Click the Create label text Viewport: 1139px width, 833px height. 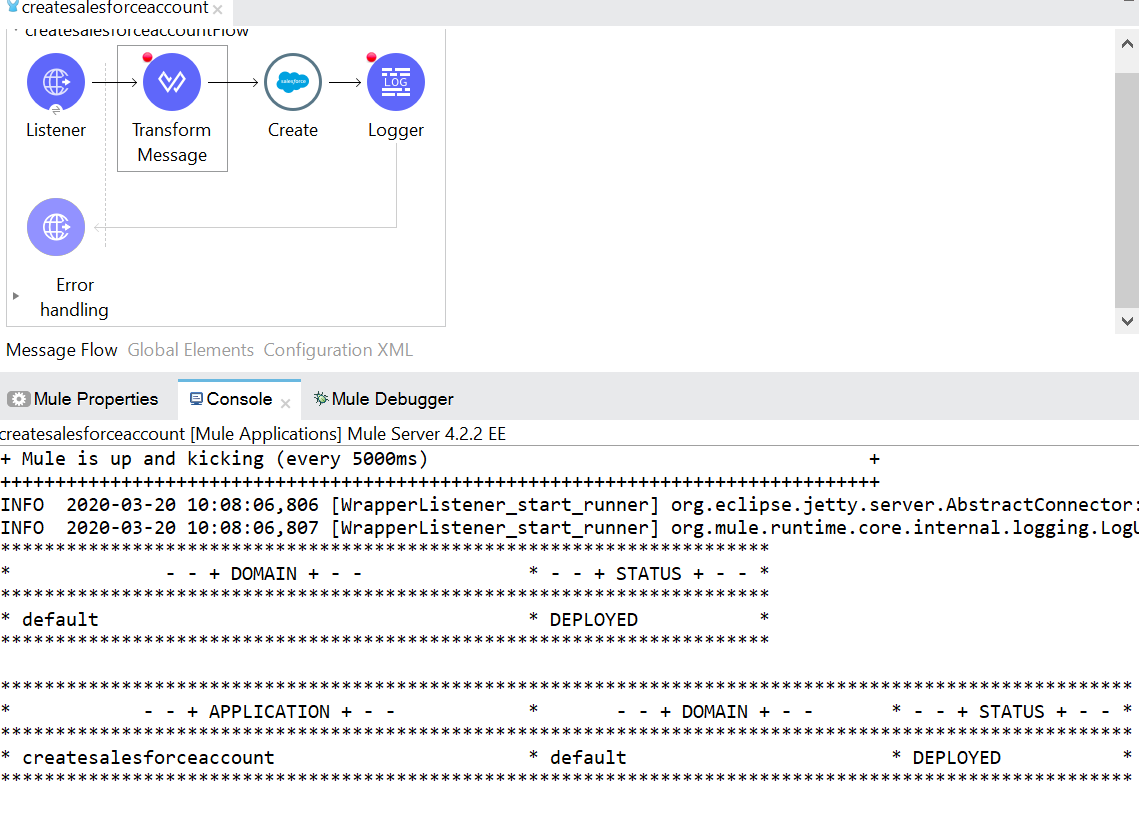(293, 130)
